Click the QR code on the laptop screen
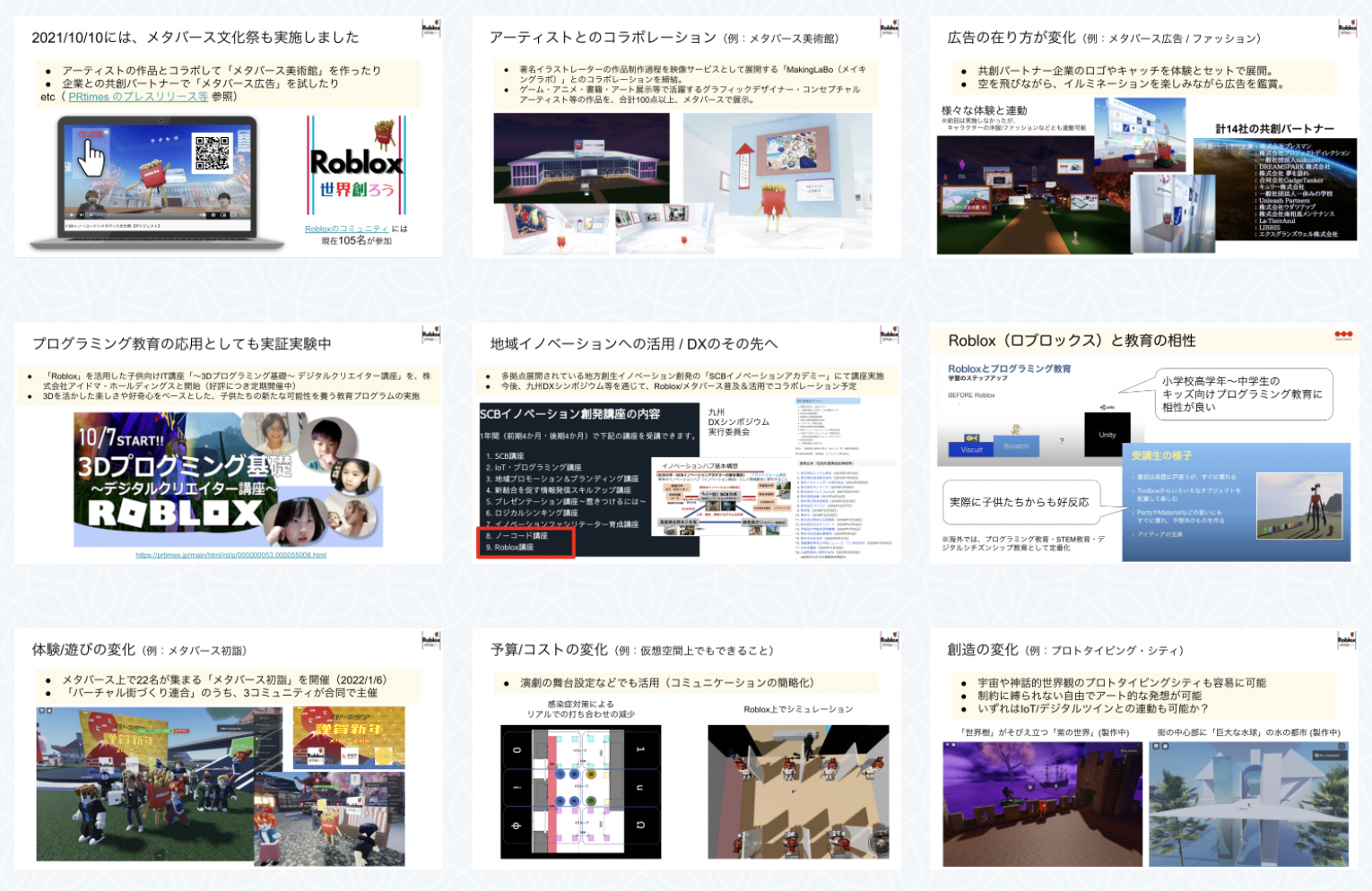Screen dimensions: 1372x891 [x=213, y=152]
